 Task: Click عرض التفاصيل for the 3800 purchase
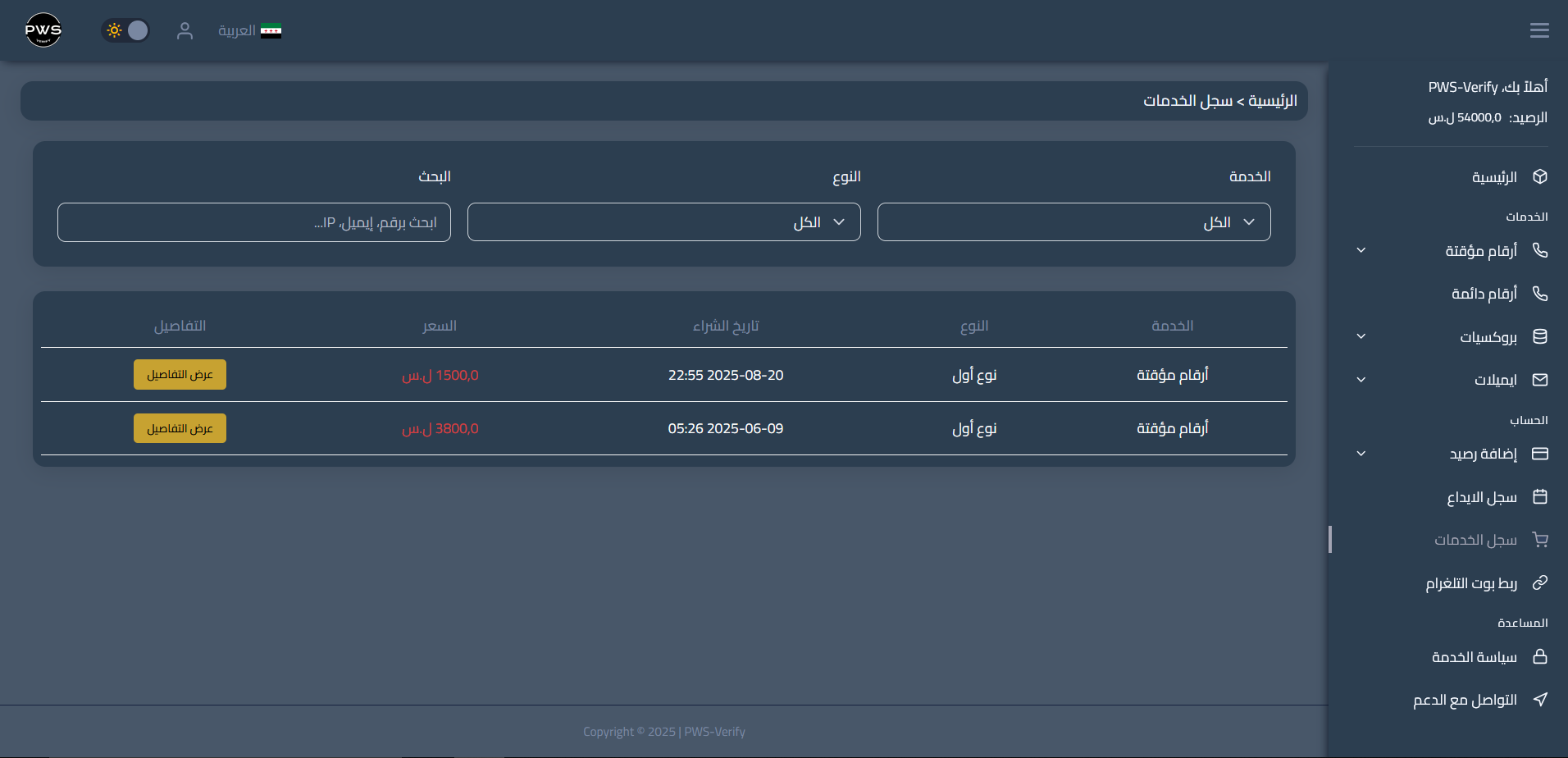point(179,427)
